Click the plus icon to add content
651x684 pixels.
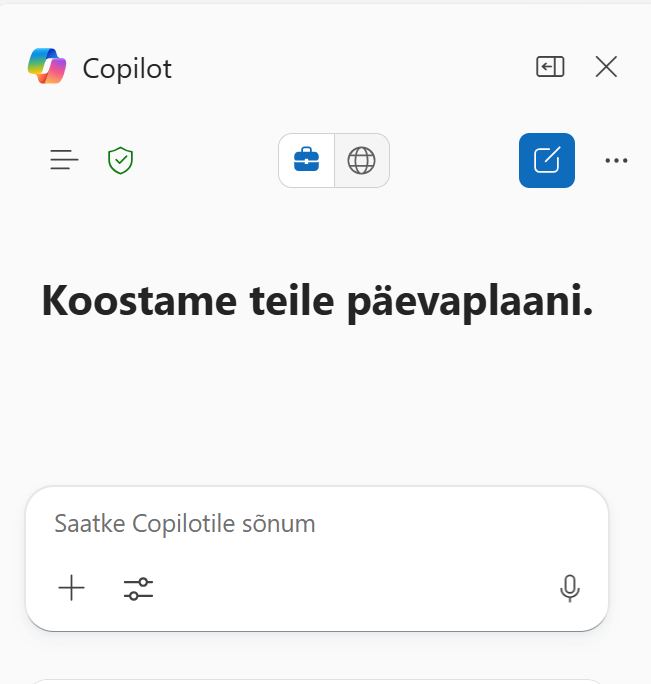click(72, 589)
